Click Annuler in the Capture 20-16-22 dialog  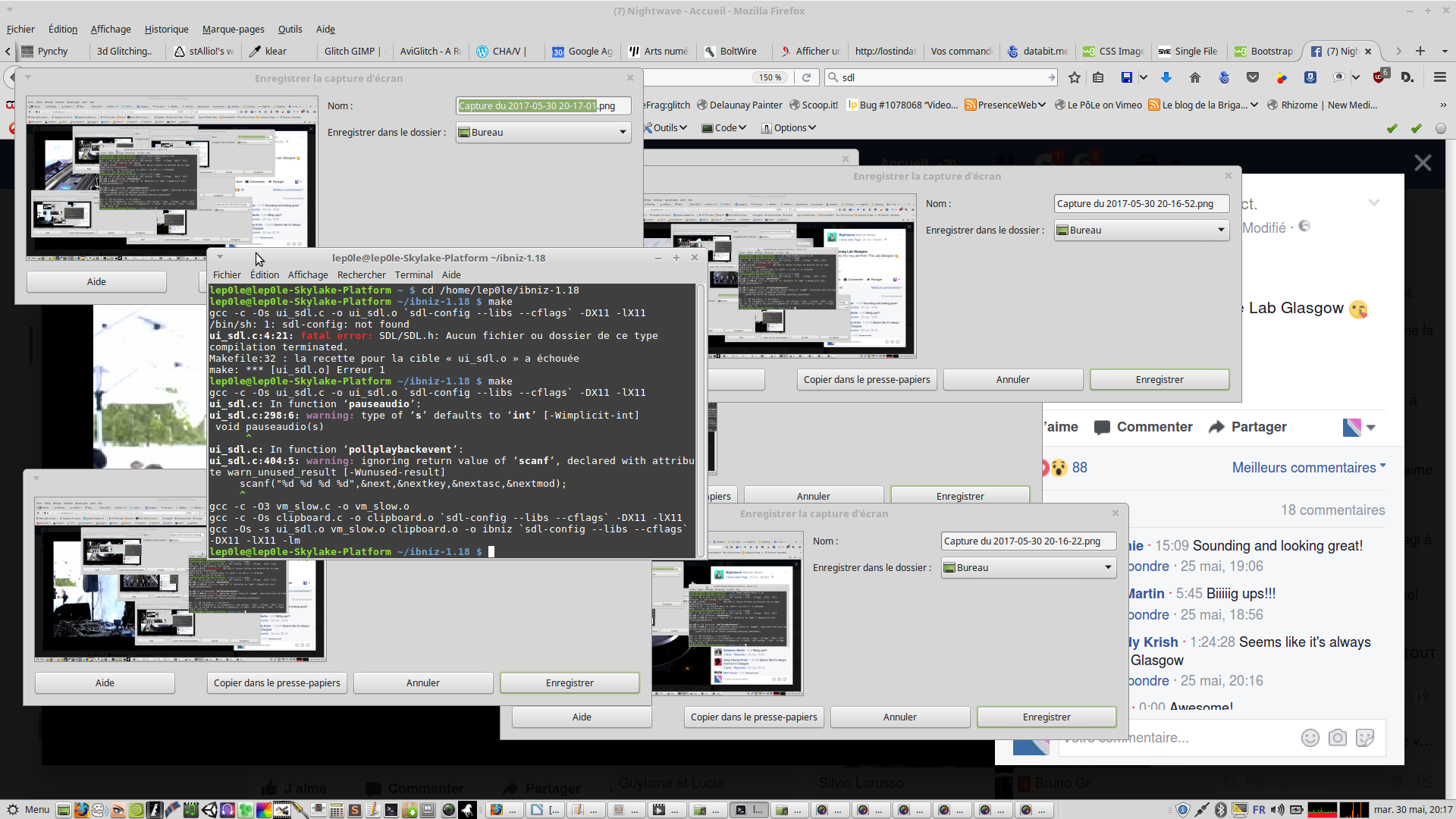899,717
